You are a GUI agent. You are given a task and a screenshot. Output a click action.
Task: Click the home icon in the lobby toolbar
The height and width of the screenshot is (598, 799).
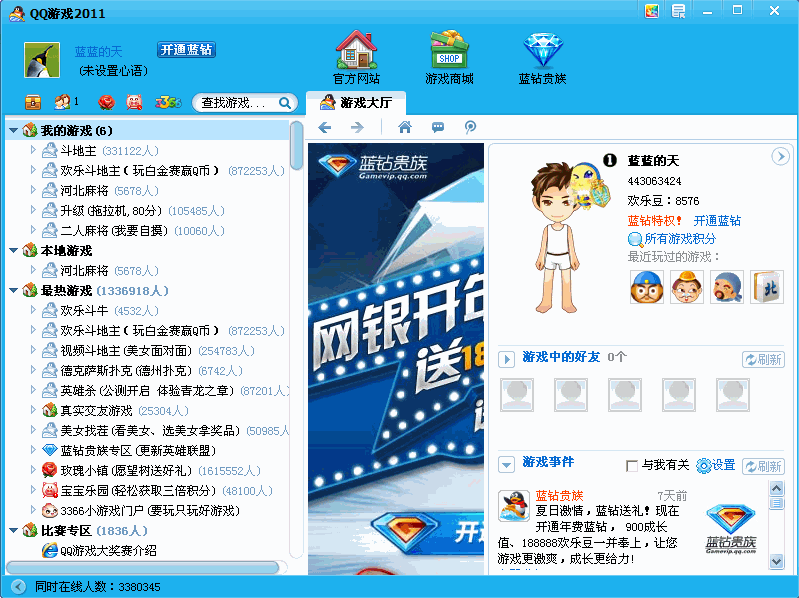405,127
